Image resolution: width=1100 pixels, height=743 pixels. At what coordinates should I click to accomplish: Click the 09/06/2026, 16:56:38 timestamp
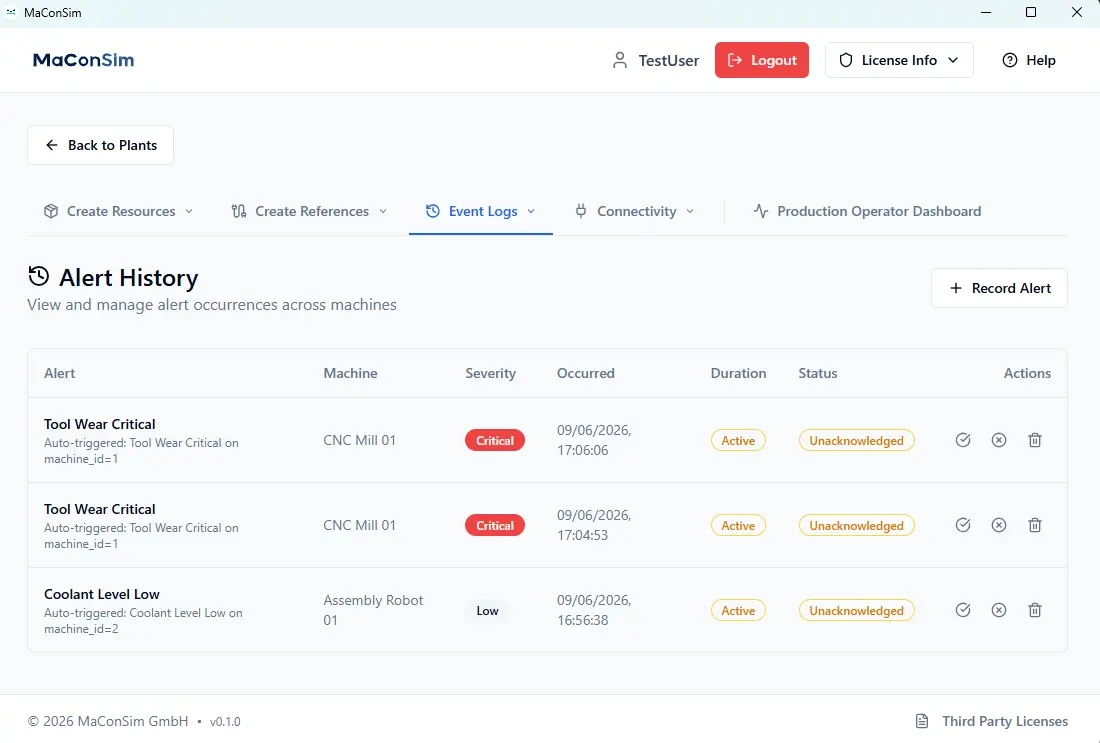594,610
